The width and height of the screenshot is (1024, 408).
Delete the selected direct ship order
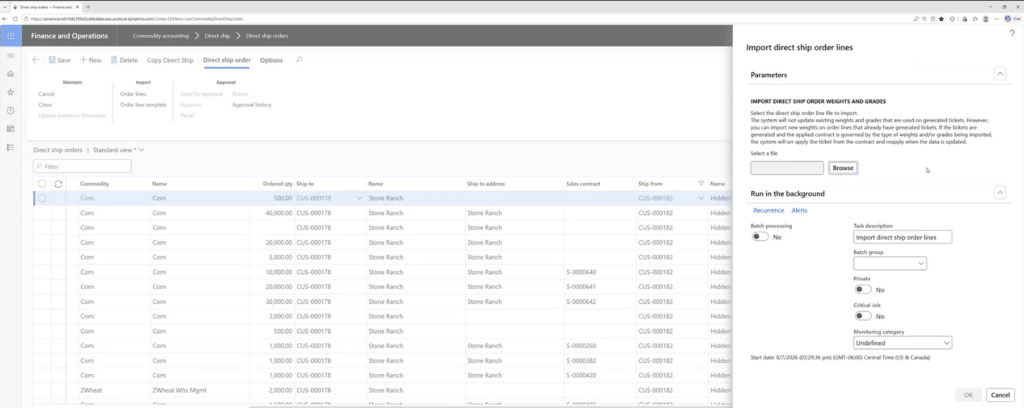pos(124,60)
